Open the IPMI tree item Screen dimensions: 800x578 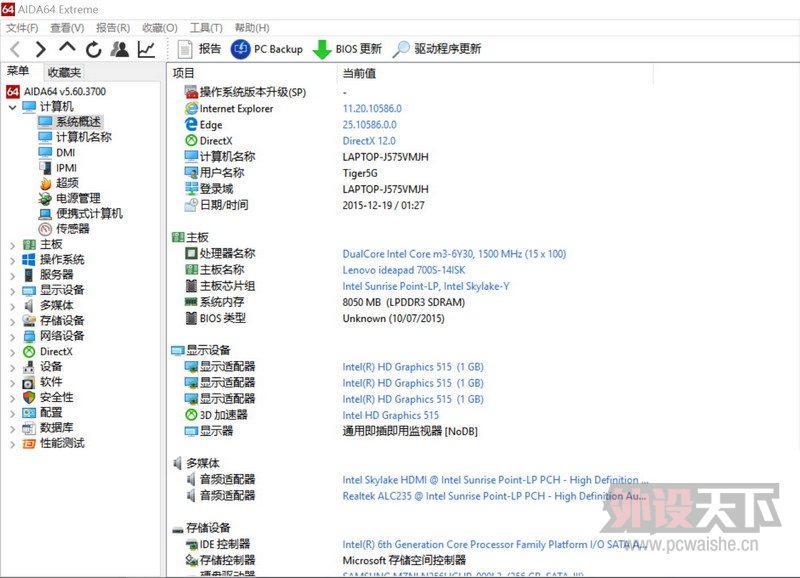coord(58,167)
